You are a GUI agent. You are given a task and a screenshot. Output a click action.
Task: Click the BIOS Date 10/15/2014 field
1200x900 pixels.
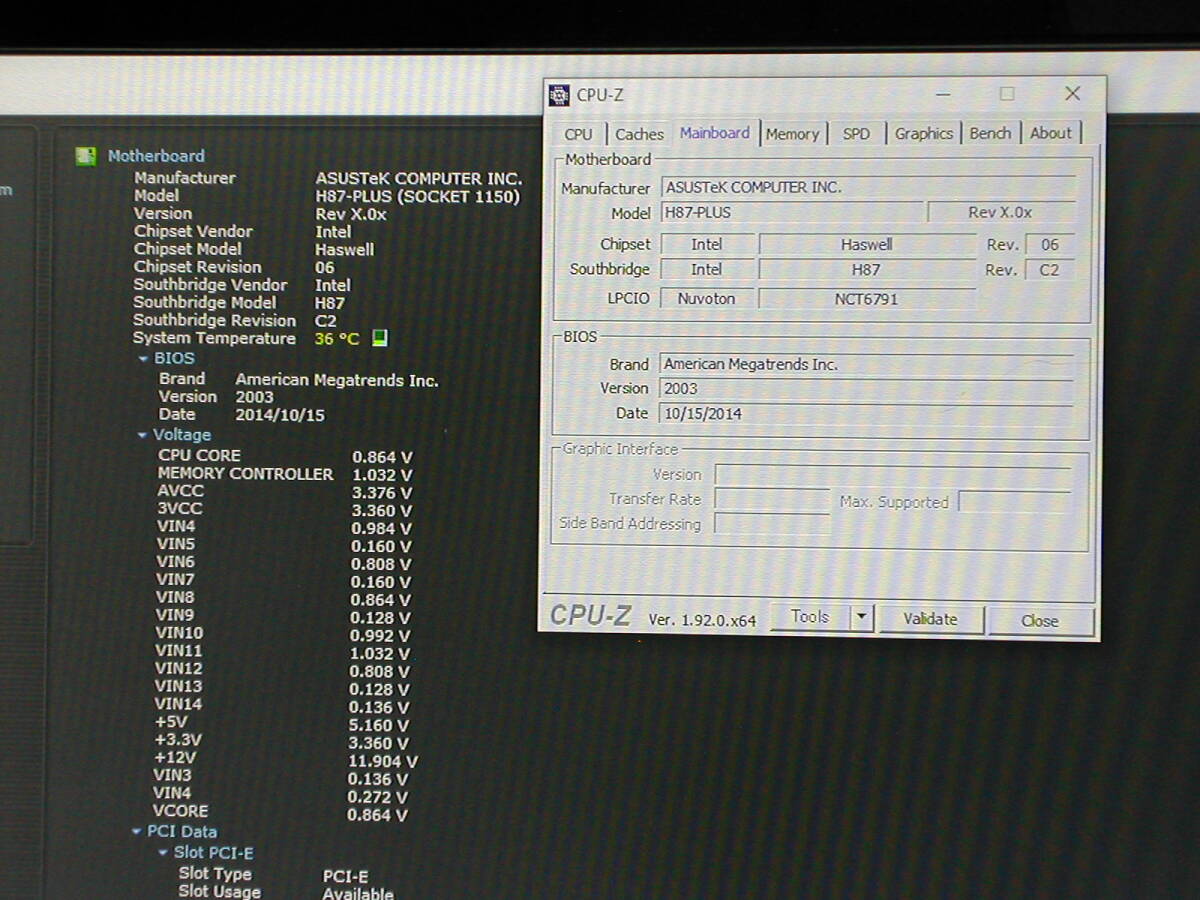[866, 414]
